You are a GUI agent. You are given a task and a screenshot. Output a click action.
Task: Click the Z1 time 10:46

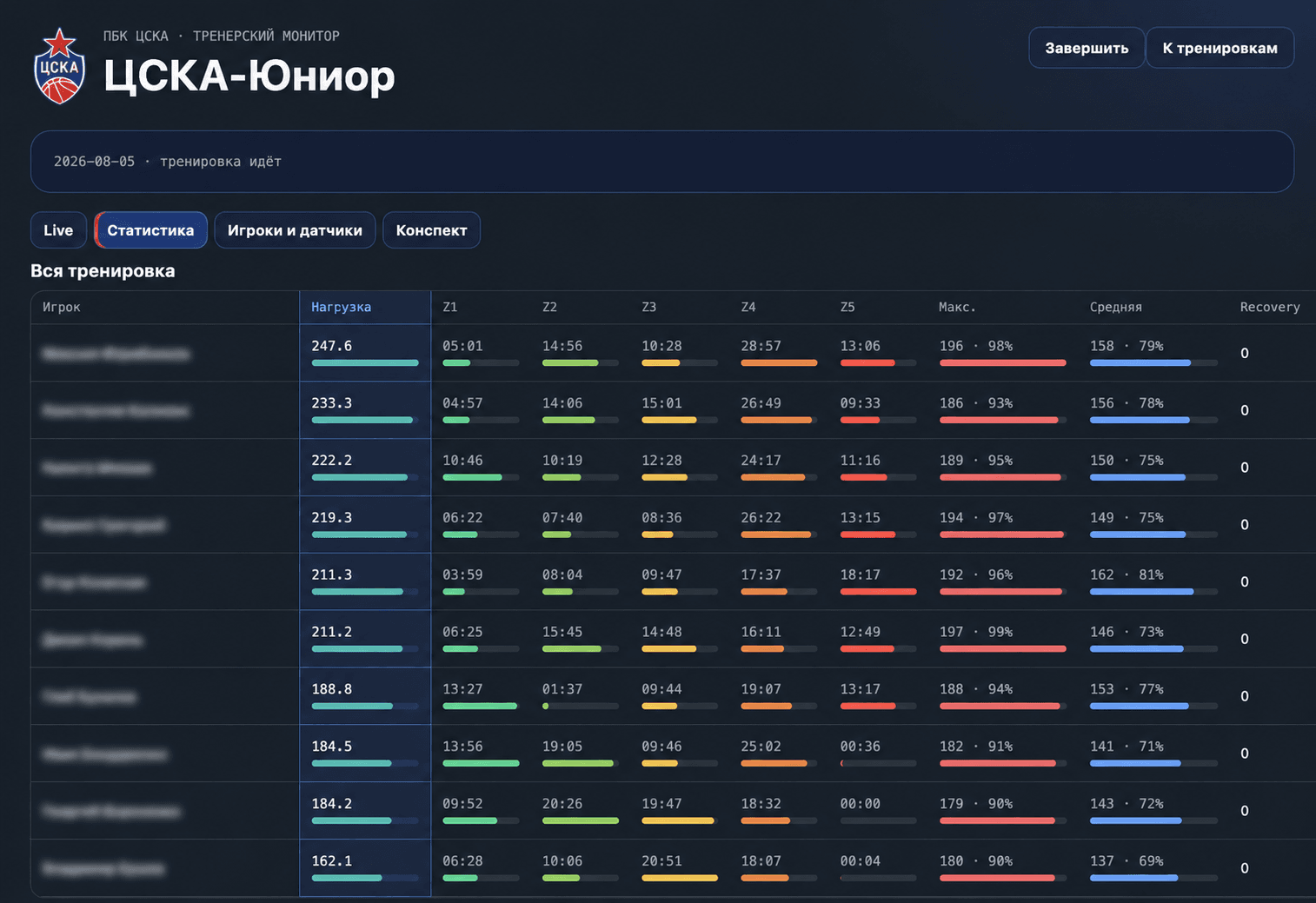click(x=462, y=461)
